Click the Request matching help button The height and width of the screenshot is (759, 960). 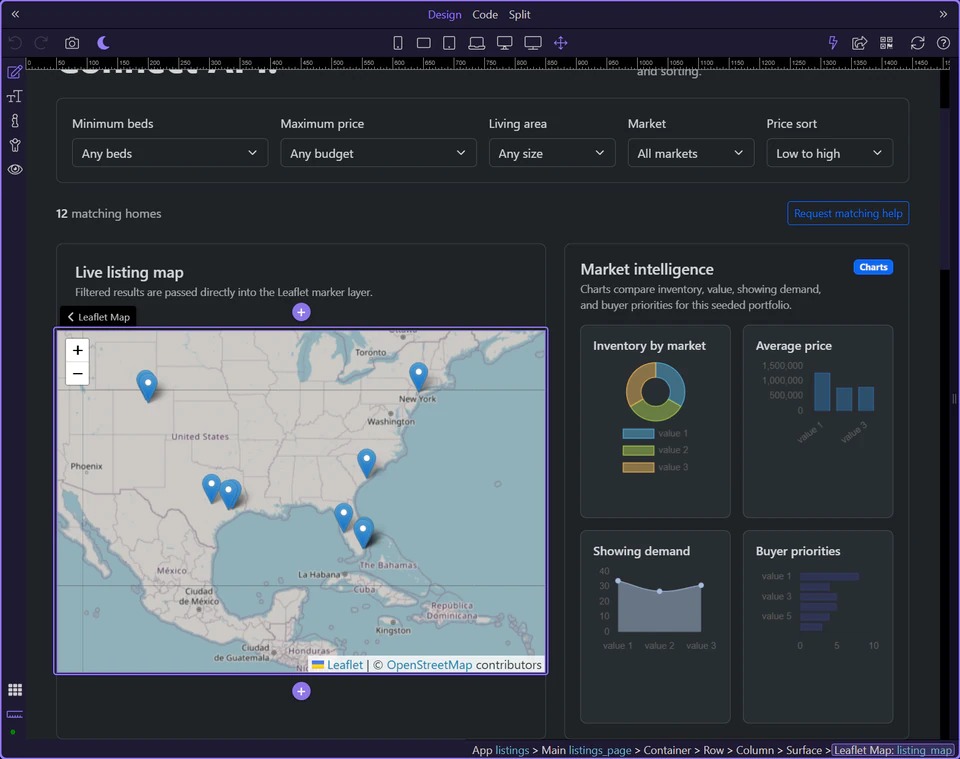point(847,213)
